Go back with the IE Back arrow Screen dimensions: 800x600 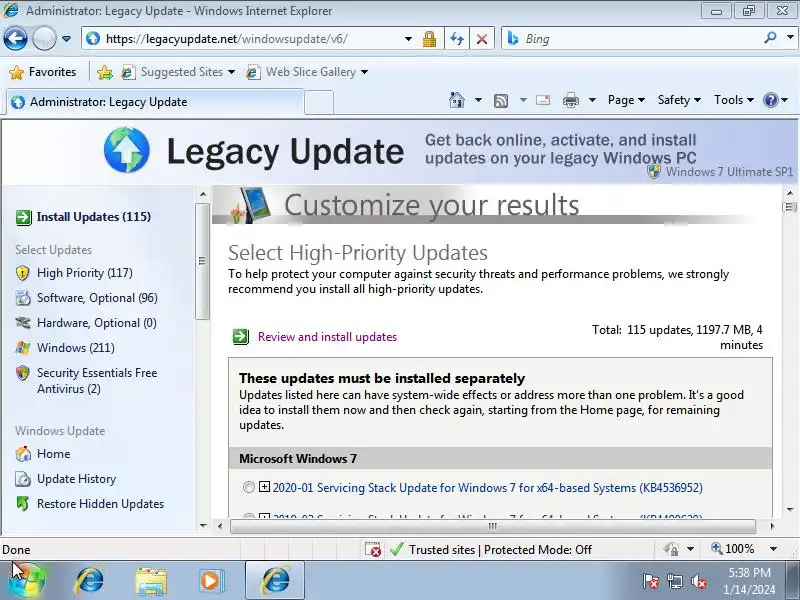tap(15, 38)
